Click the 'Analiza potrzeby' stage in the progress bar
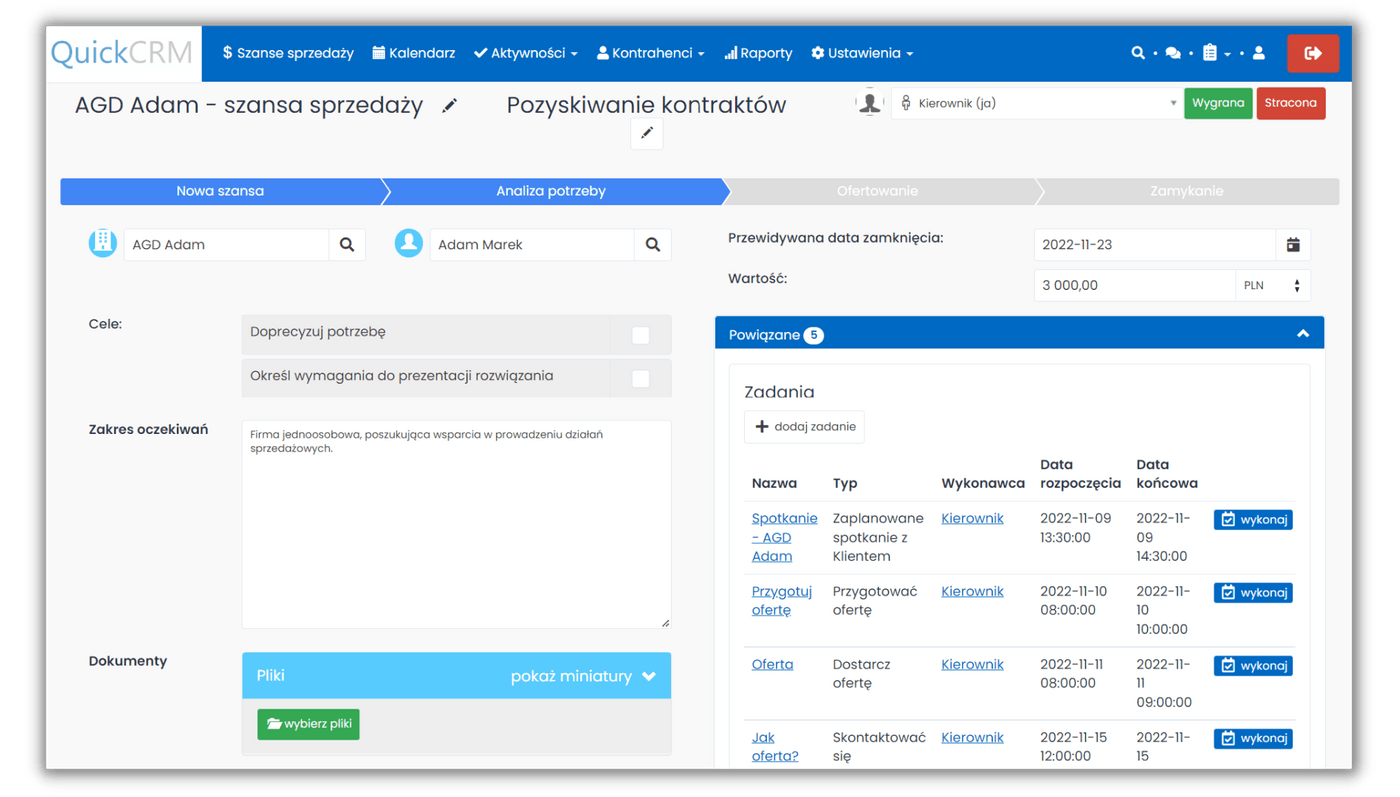The image size is (1400, 797). coord(552,191)
